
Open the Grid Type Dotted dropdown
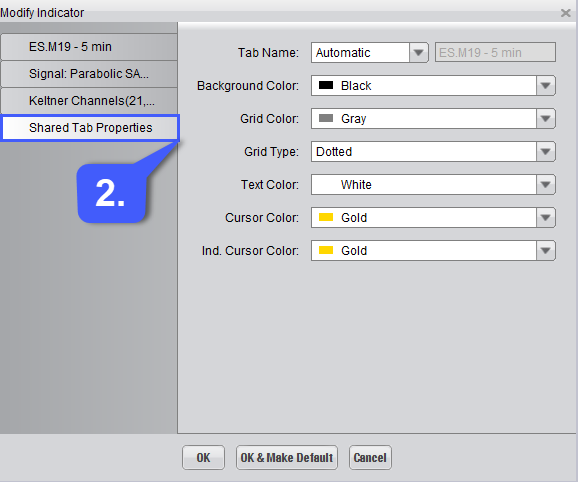click(433, 152)
